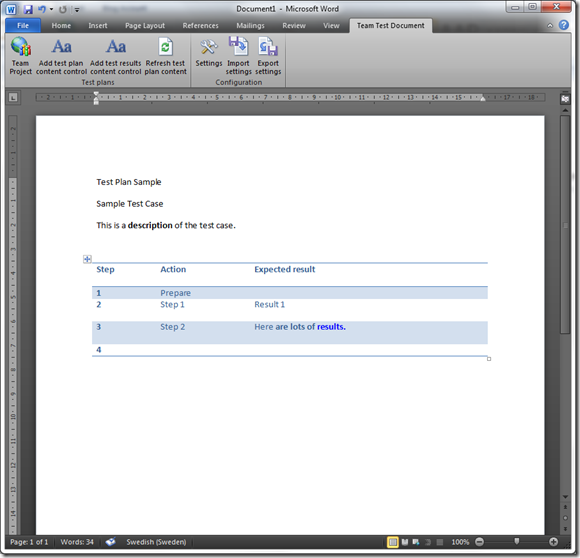The height and width of the screenshot is (558, 580).
Task: Expand the Undo history dropdown arrow
Action: 51,9
